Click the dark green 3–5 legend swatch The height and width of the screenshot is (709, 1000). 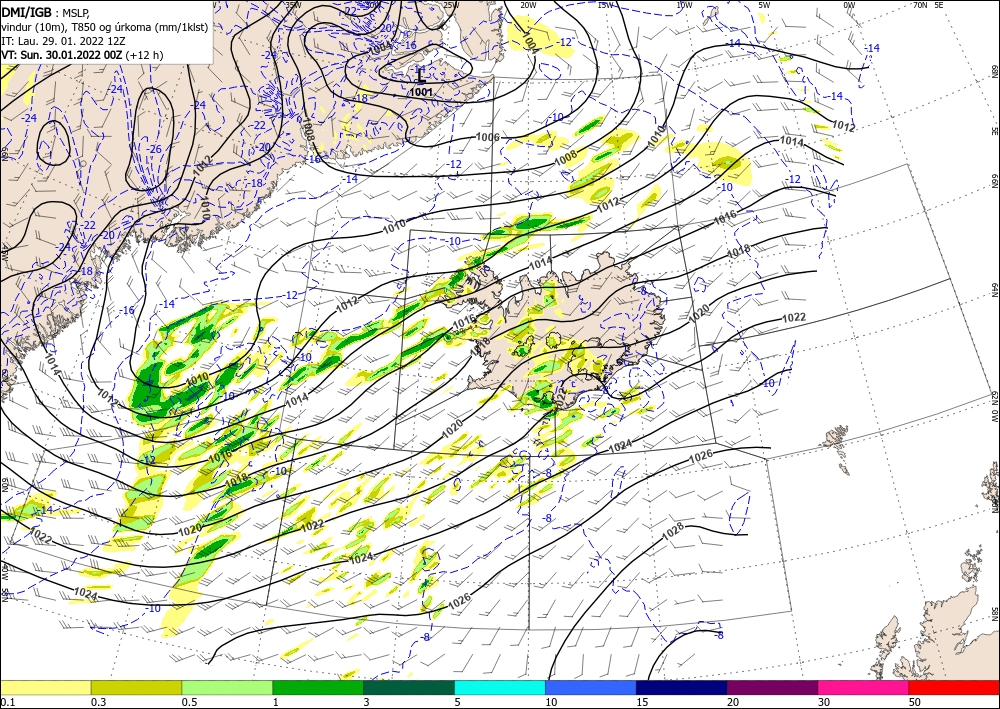pos(409,687)
